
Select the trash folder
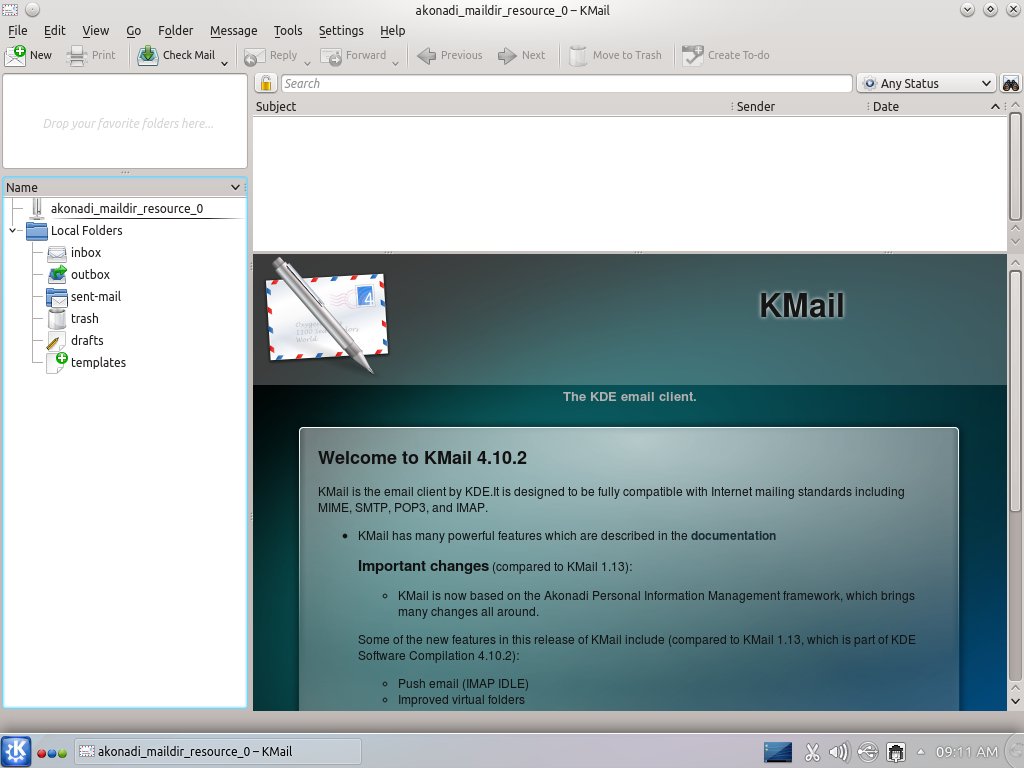84,319
